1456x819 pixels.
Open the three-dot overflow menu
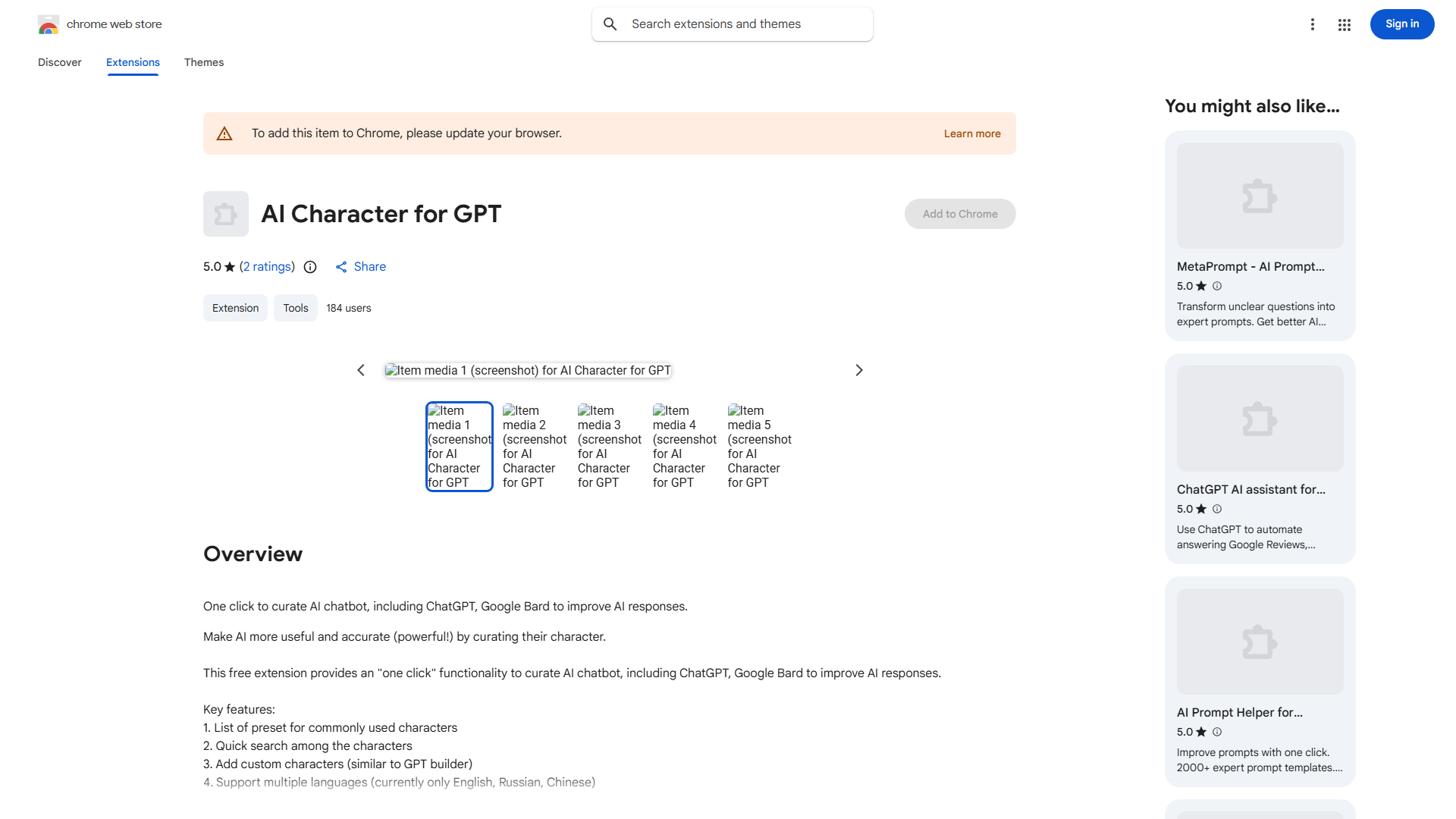pos(1313,24)
